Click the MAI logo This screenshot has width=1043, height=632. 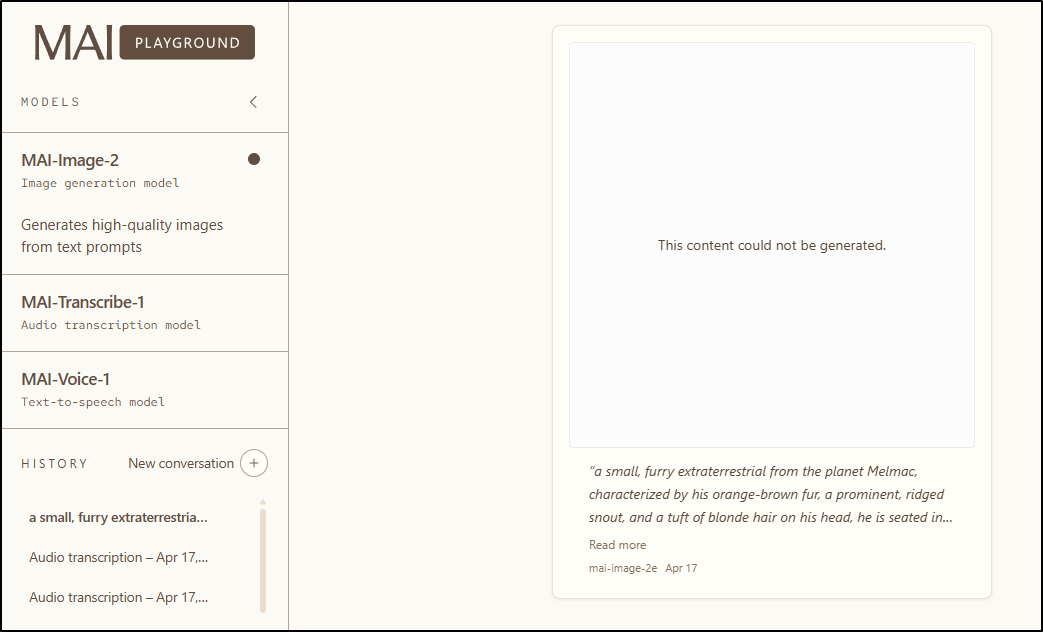point(73,43)
